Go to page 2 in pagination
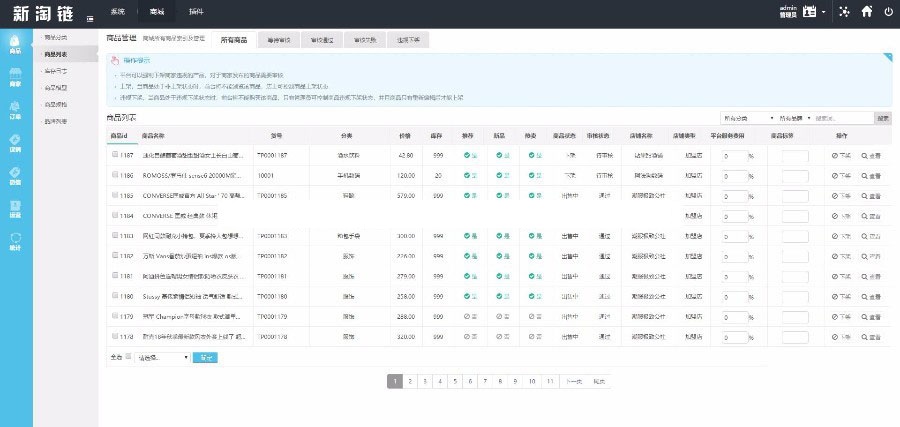Image resolution: width=900 pixels, height=427 pixels. (x=412, y=381)
